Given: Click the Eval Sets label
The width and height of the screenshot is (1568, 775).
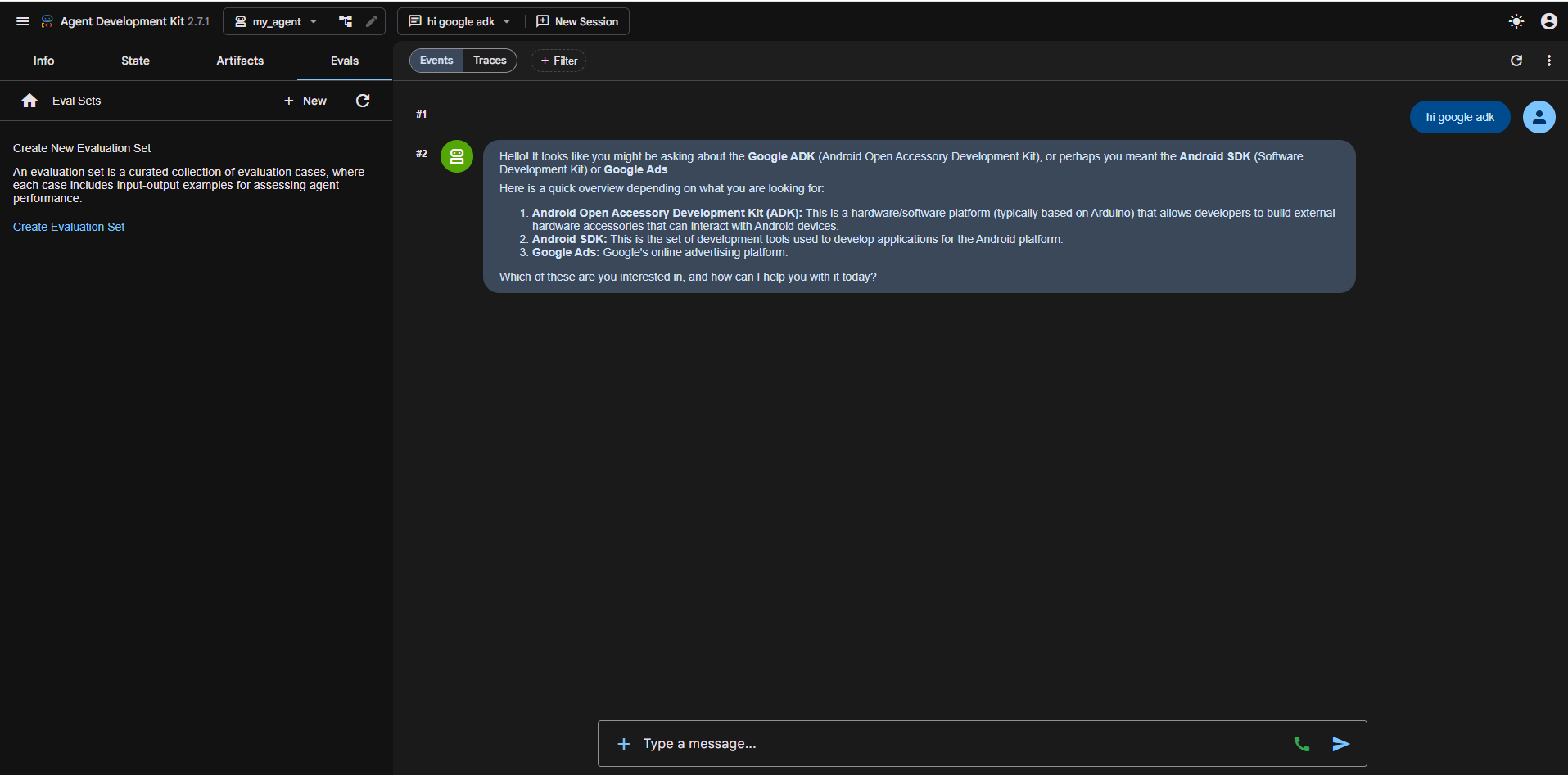Looking at the screenshot, I should click(76, 101).
